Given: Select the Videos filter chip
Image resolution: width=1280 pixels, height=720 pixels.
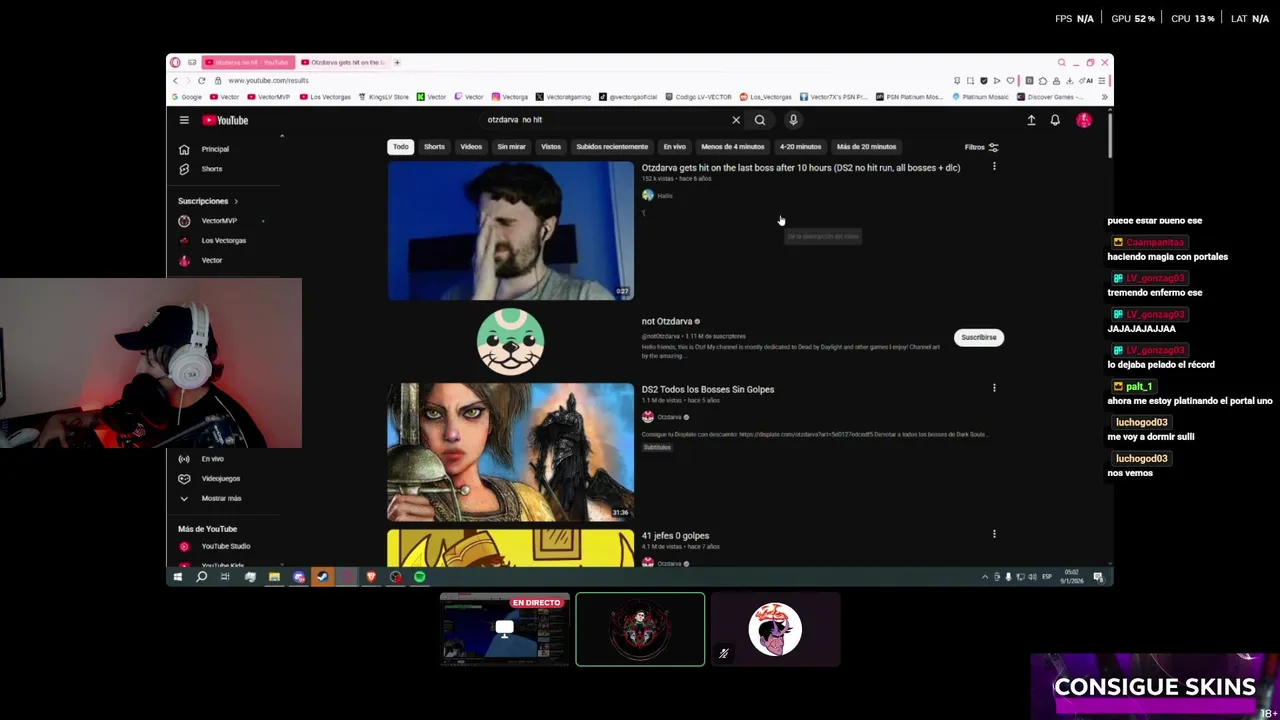Looking at the screenshot, I should pos(471,147).
